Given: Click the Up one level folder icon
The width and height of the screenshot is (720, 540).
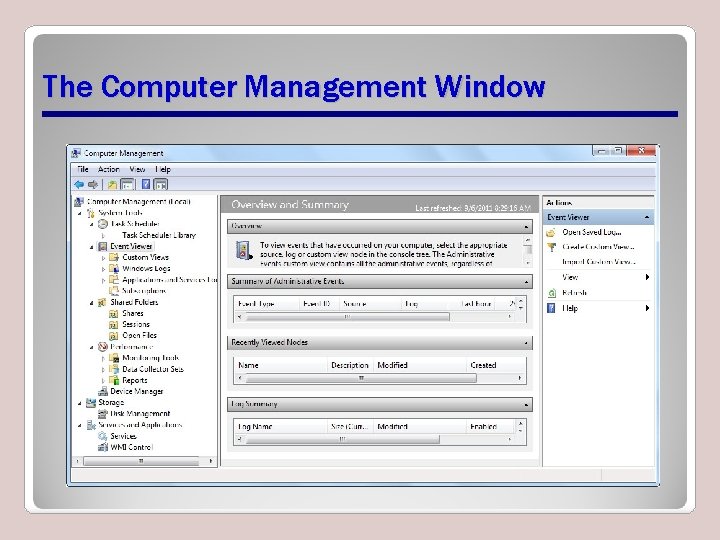Looking at the screenshot, I should coord(112,185).
